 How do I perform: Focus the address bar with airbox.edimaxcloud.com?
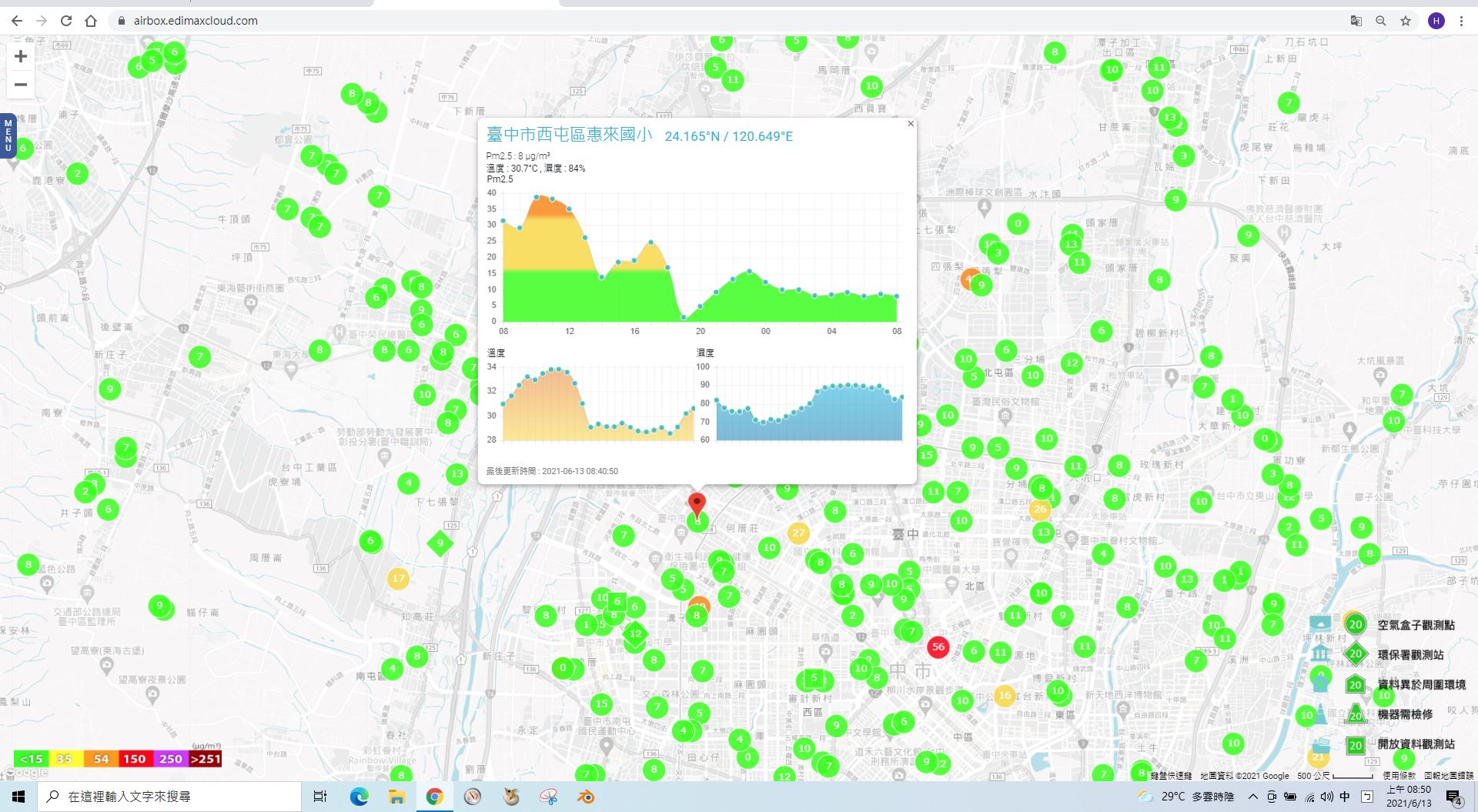[724, 21]
